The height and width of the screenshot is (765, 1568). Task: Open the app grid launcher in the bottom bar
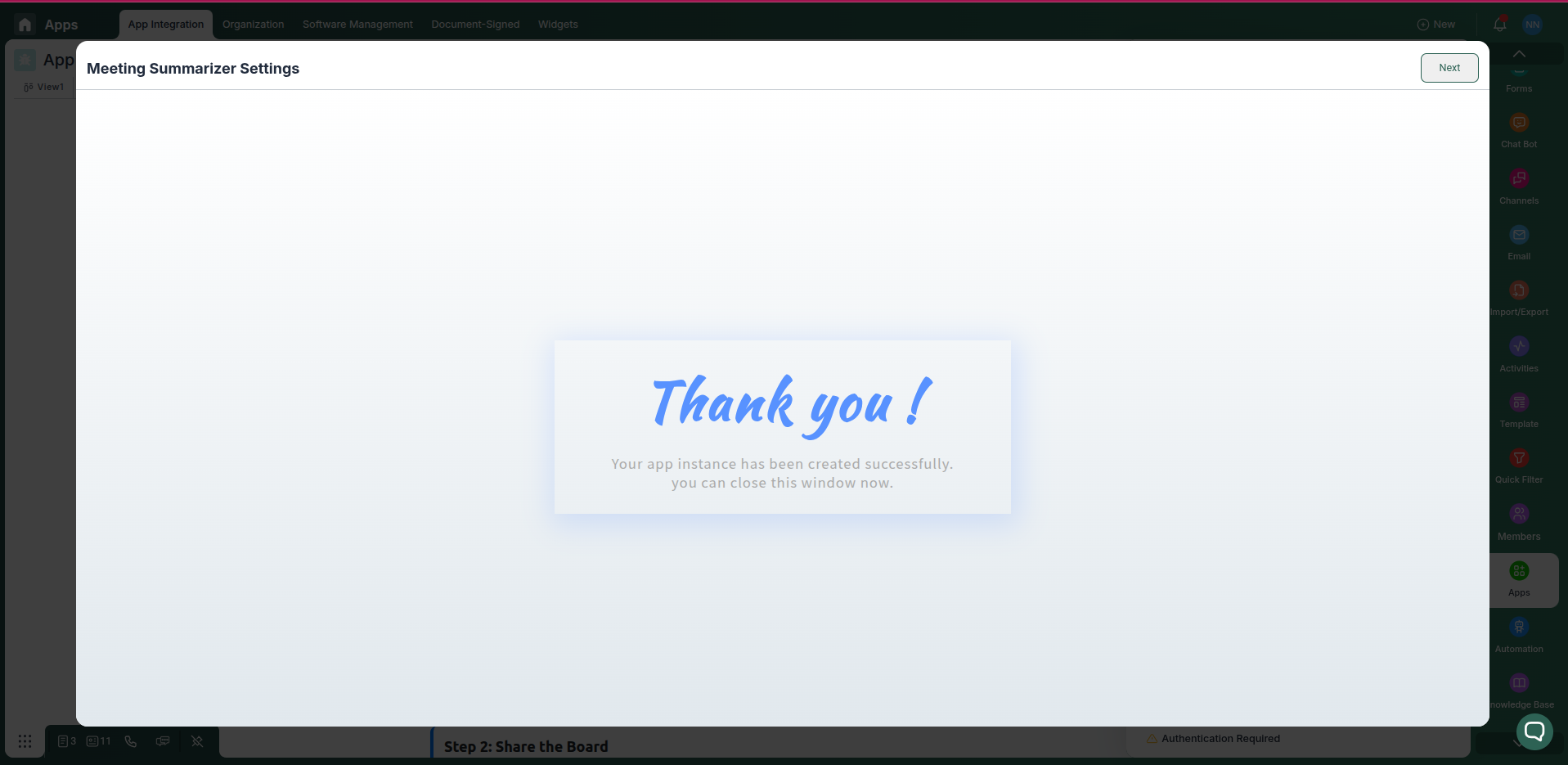click(x=25, y=741)
